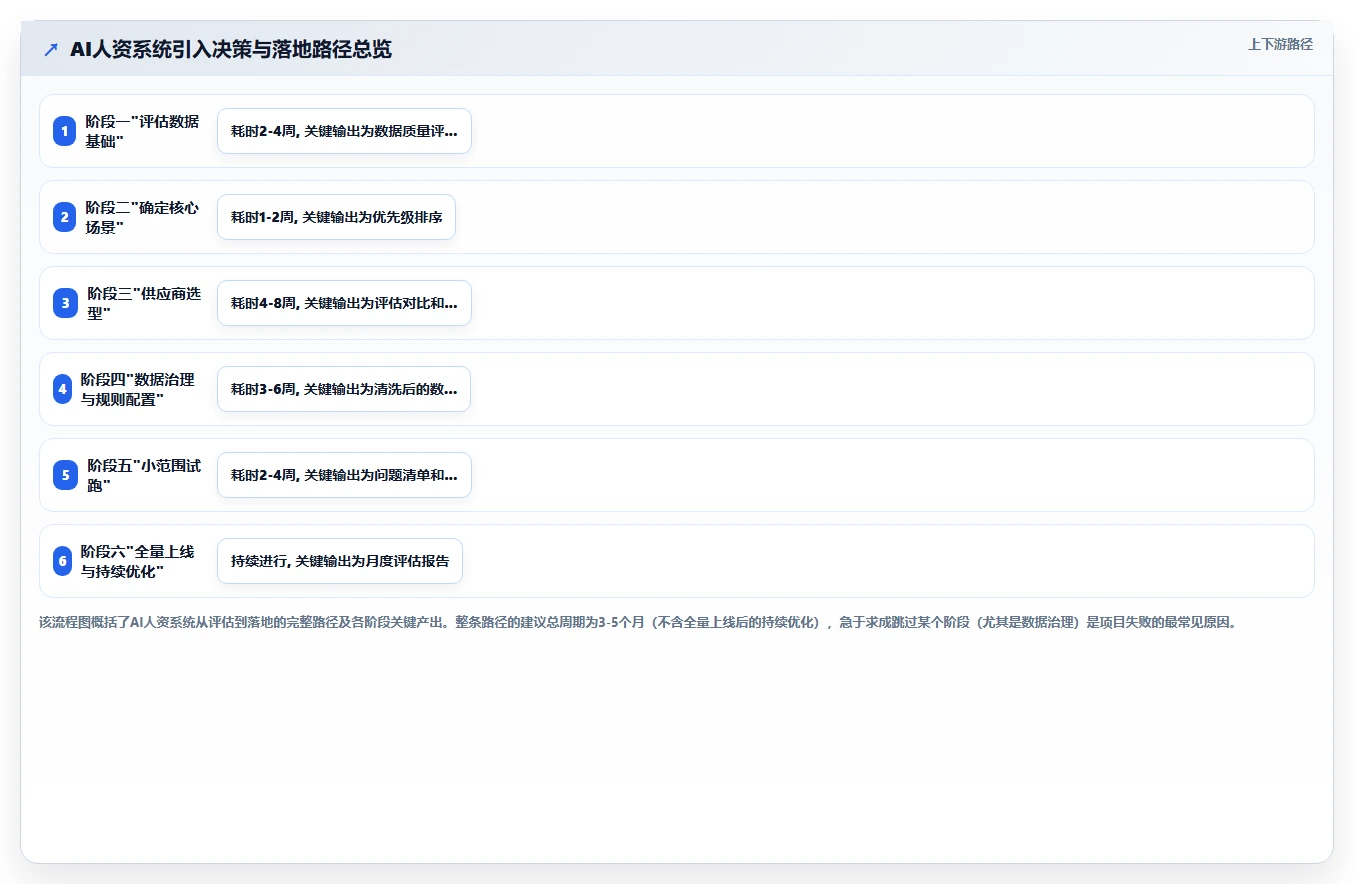Select the step 1 number badge
Image resolution: width=1354 pixels, height=884 pixels.
[65, 131]
